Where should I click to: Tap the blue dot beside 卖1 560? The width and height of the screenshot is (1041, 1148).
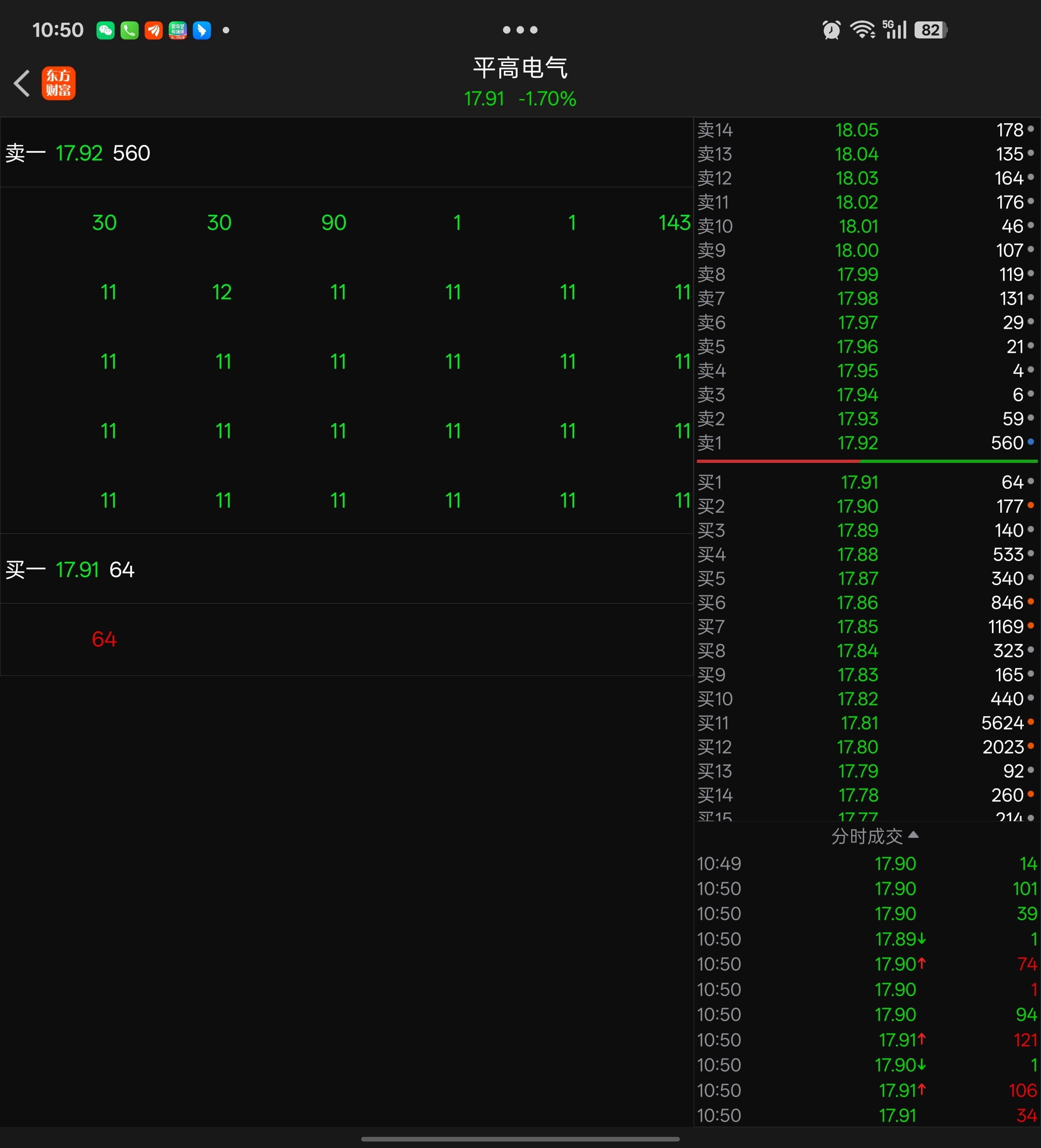click(x=1030, y=442)
